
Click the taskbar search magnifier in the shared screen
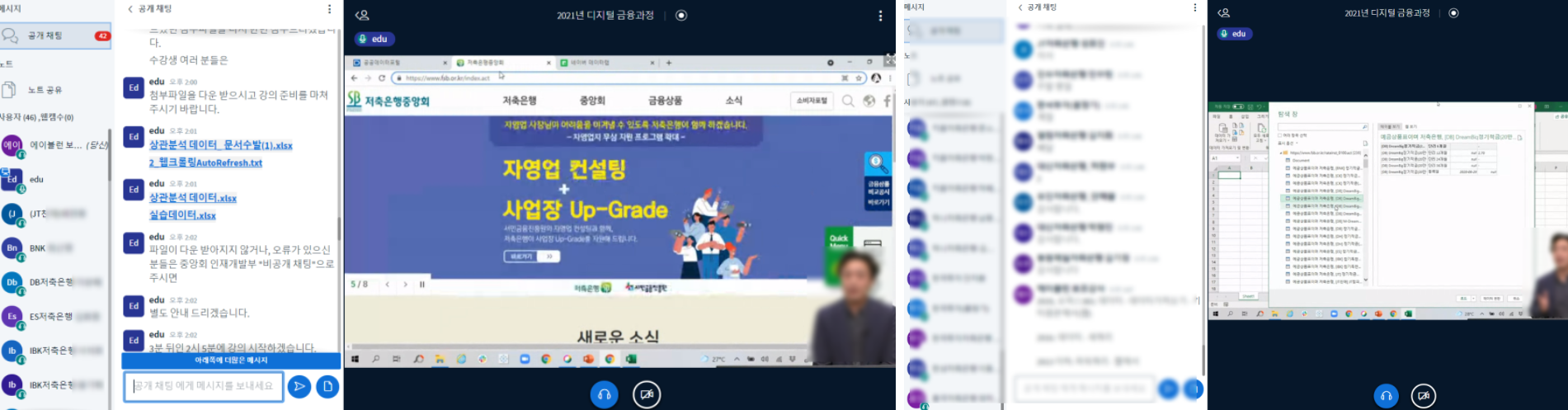[376, 359]
